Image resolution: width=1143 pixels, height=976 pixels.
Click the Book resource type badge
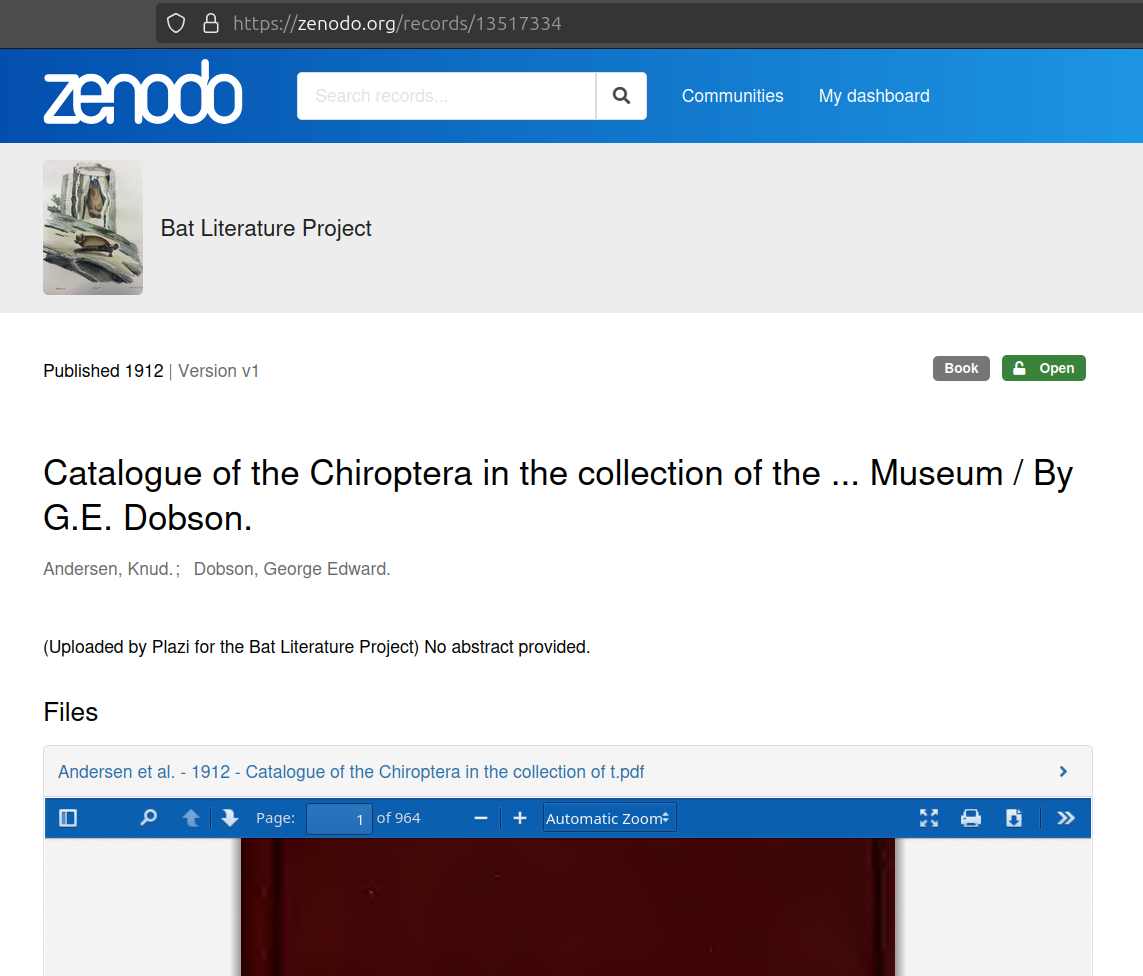pyautogui.click(x=960, y=368)
